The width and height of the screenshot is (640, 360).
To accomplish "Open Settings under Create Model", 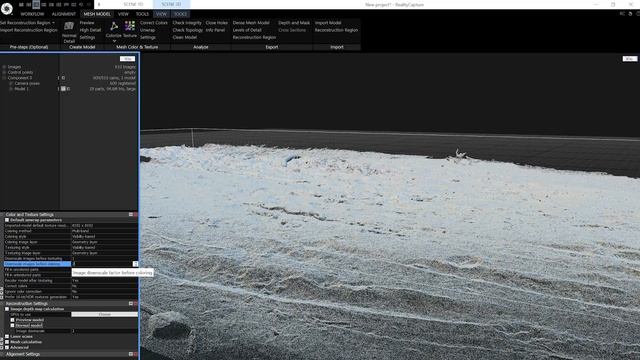I will 87,38.
